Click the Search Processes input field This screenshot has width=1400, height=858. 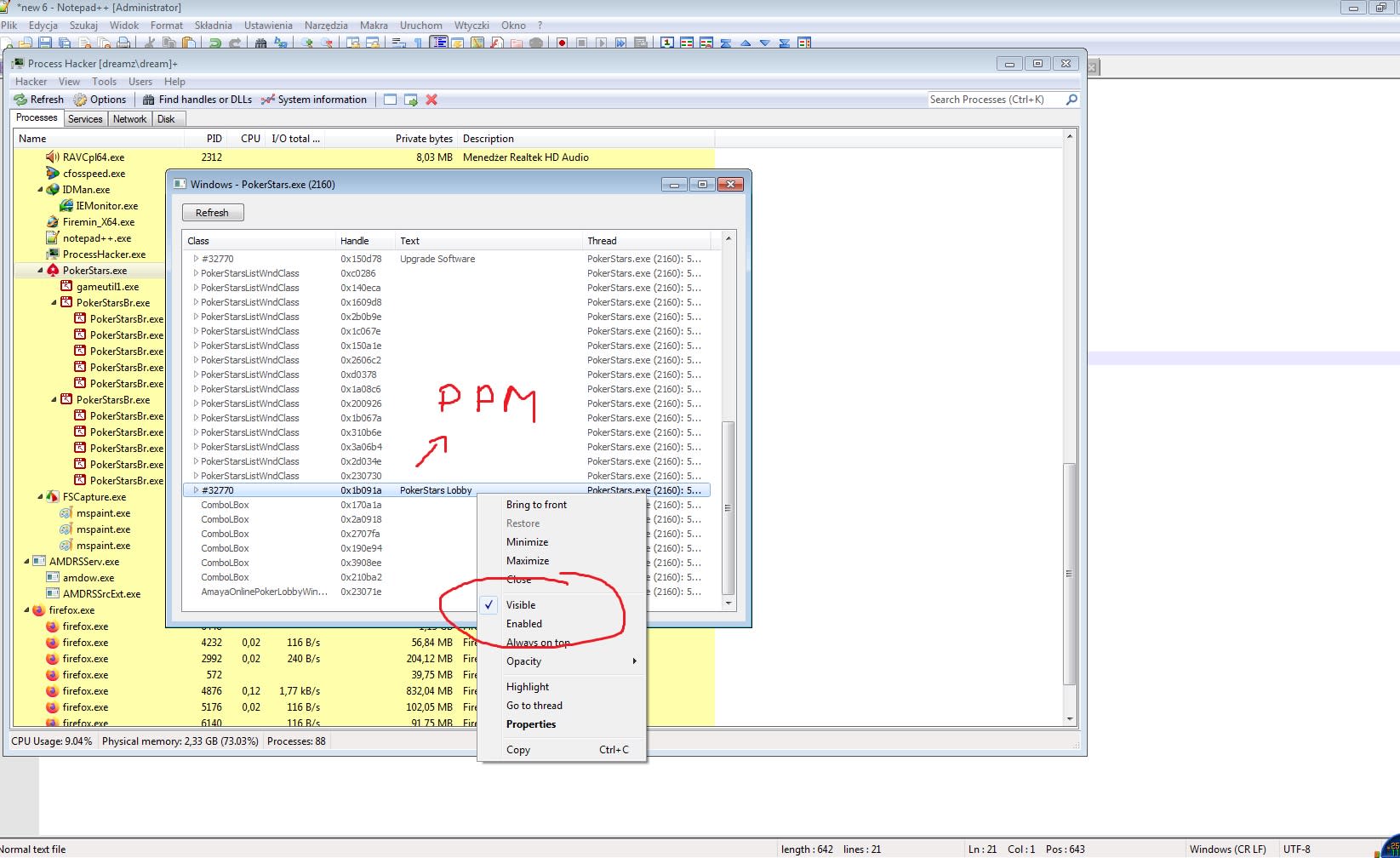(x=996, y=100)
